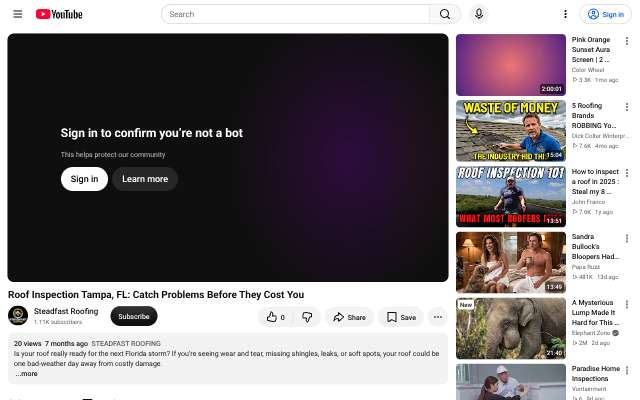Open Learn more about bot confirmation

tap(145, 179)
